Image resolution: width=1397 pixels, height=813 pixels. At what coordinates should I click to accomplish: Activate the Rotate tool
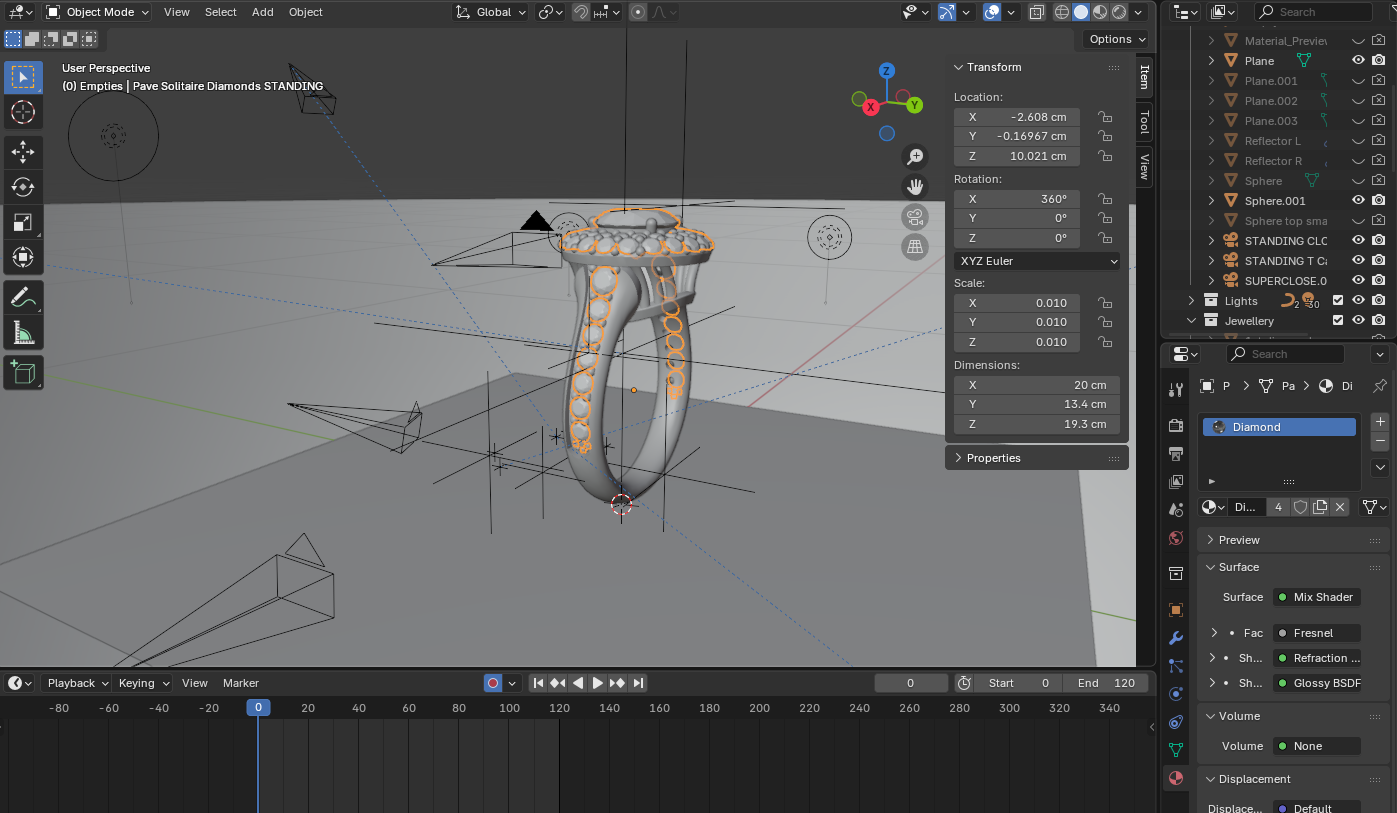pyautogui.click(x=22, y=187)
